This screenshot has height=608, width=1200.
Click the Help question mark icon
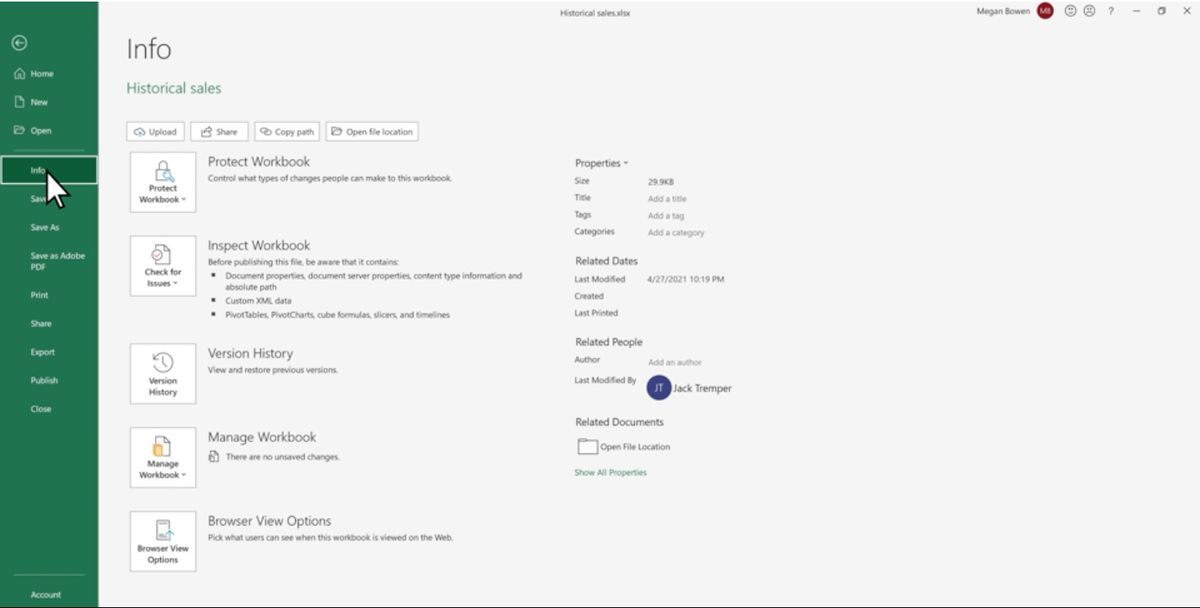tap(1111, 11)
